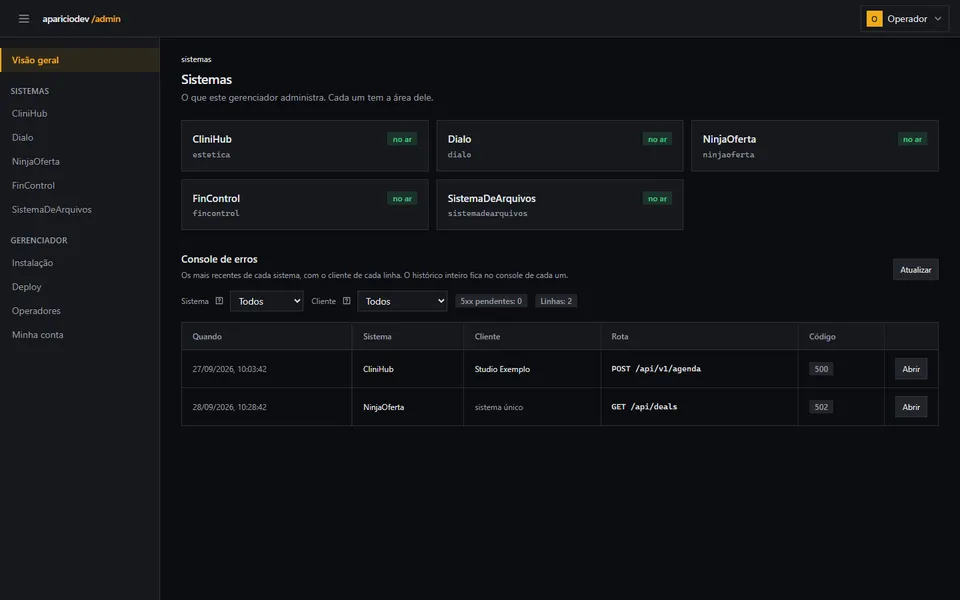Click the help icon beside Cliente filter

coord(347,301)
